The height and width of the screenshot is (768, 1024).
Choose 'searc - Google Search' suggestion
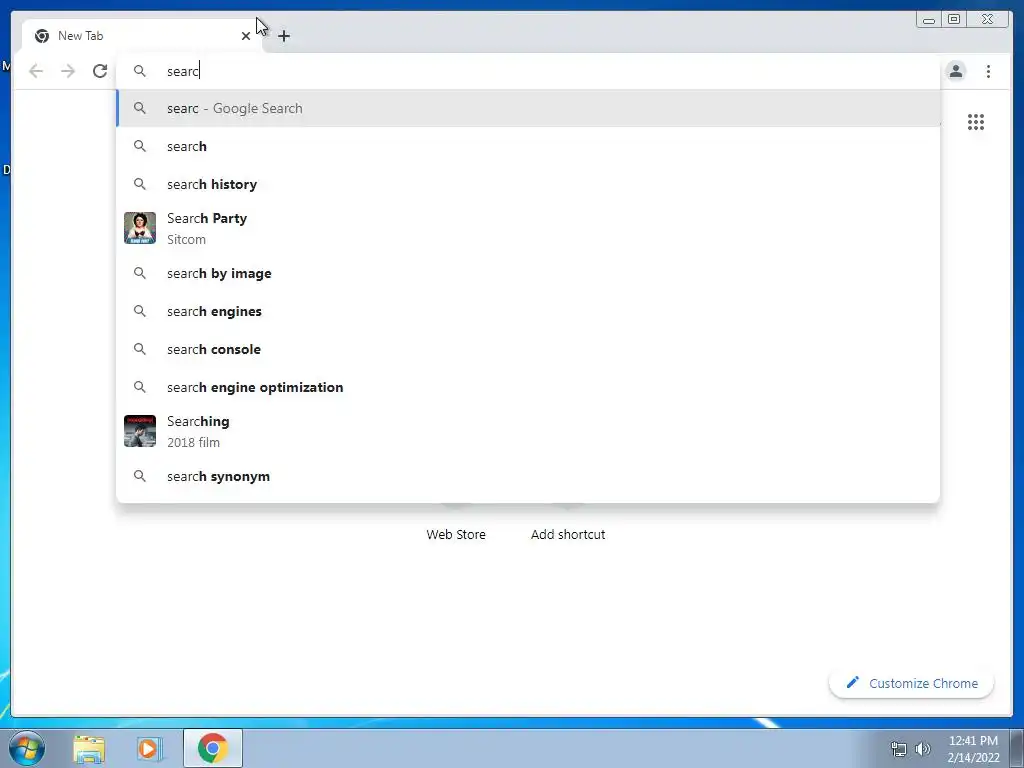(528, 108)
